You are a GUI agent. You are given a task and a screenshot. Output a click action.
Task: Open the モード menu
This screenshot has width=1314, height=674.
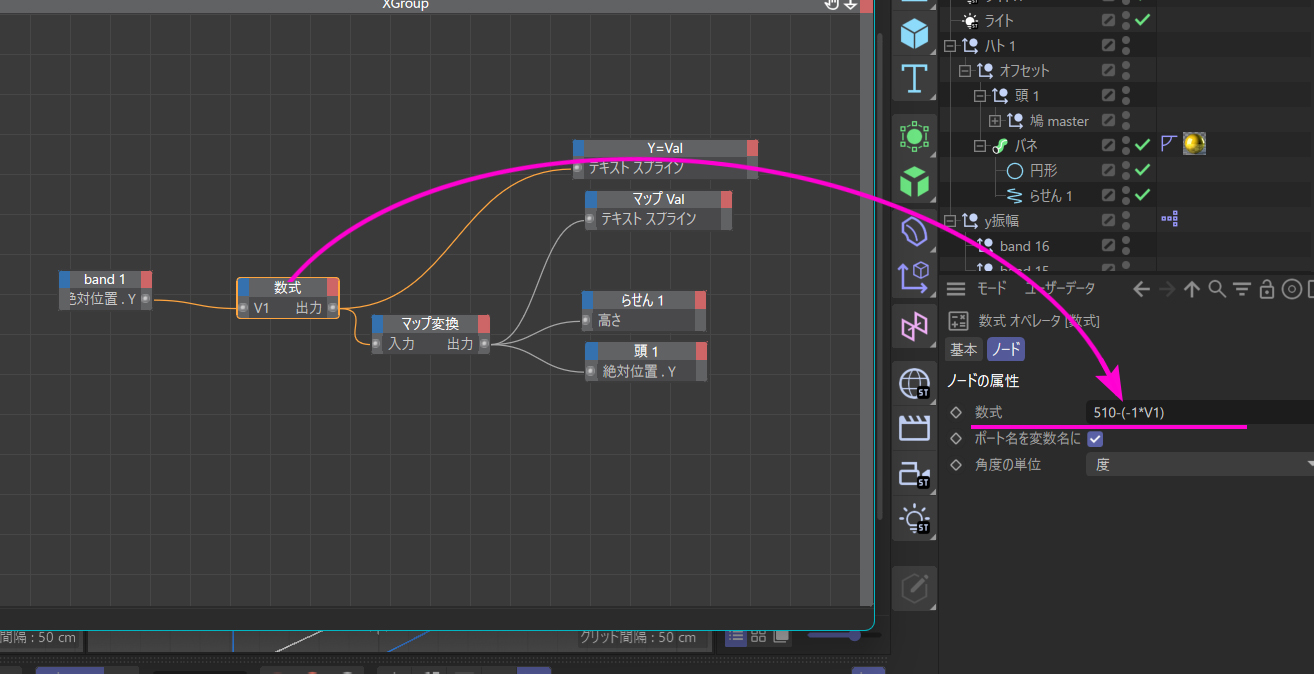coord(992,289)
